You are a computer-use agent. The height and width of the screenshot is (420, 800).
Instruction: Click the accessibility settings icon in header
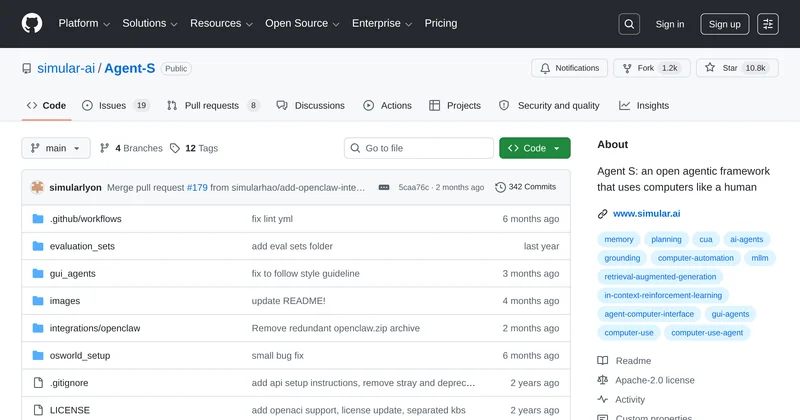click(767, 24)
